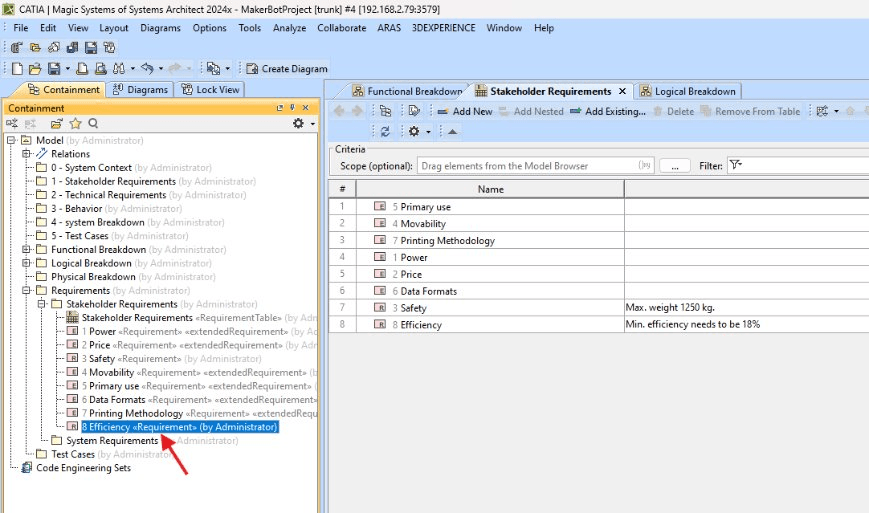Image resolution: width=869 pixels, height=513 pixels.
Task: Click the Print icon
Action: (x=82, y=68)
